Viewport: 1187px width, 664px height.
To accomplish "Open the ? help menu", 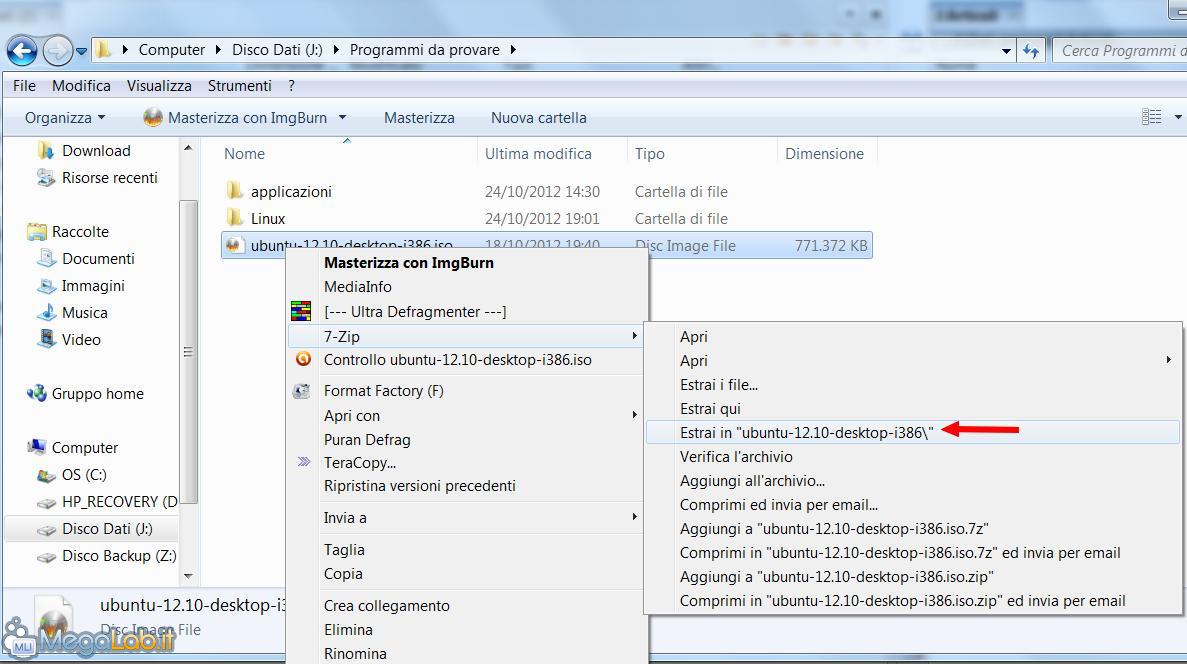I will pyautogui.click(x=291, y=86).
